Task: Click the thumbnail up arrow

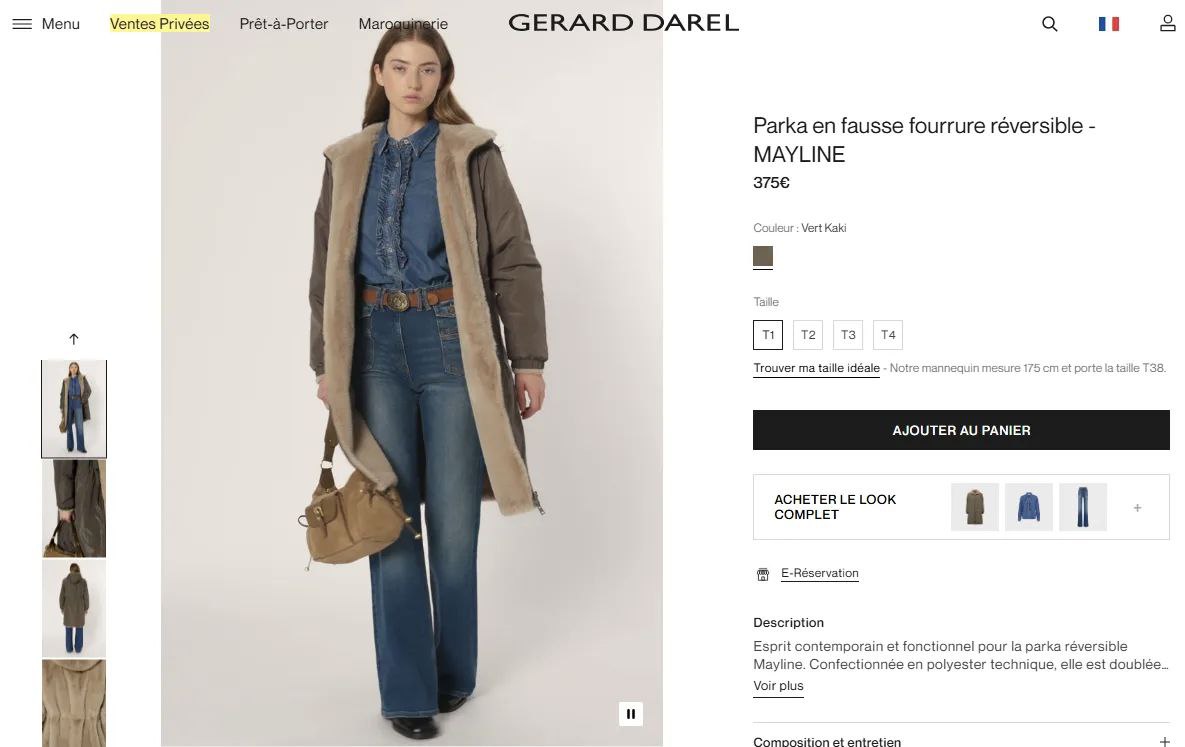Action: [x=73, y=339]
